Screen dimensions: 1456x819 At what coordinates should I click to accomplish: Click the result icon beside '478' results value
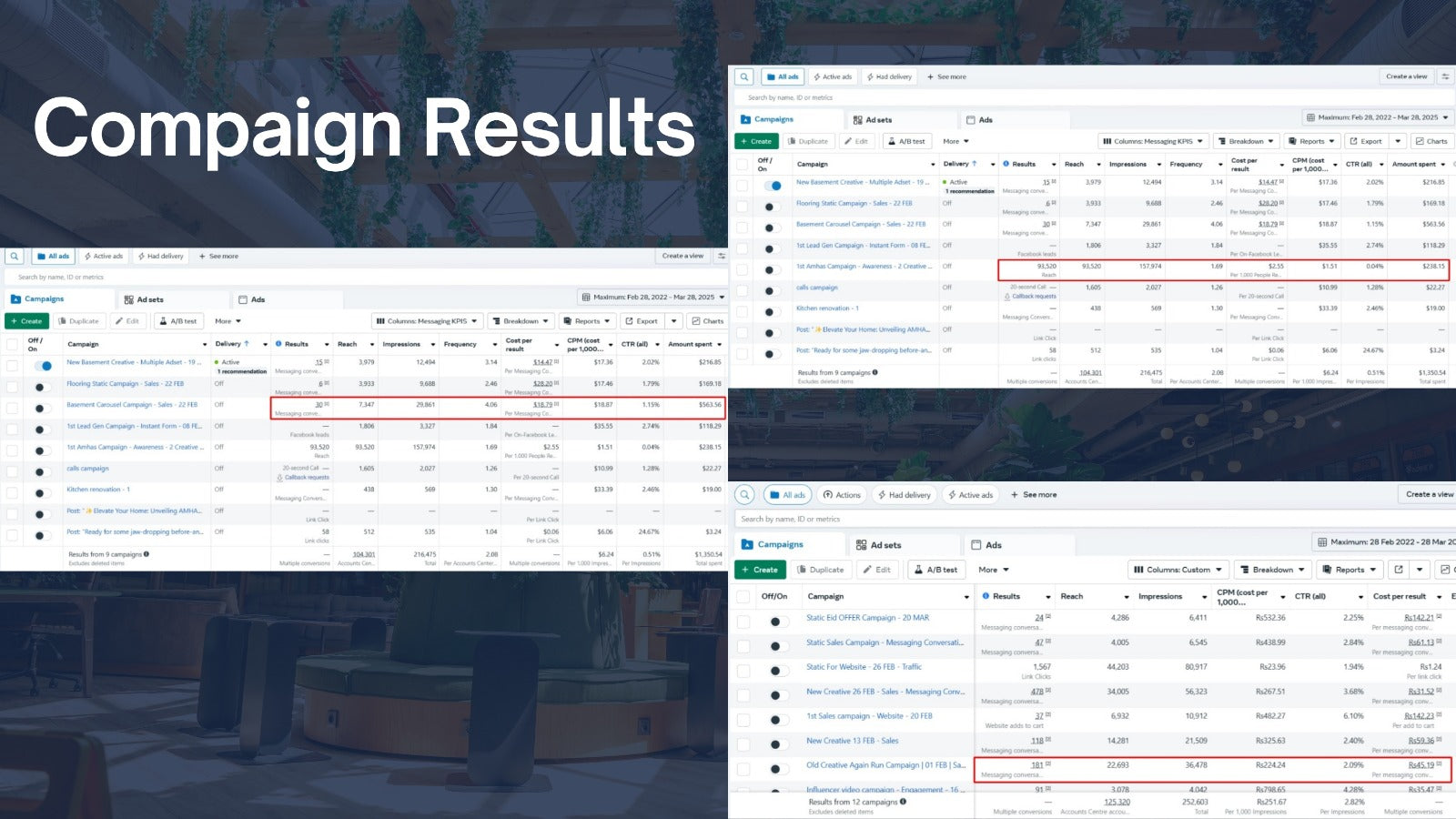point(1048,692)
